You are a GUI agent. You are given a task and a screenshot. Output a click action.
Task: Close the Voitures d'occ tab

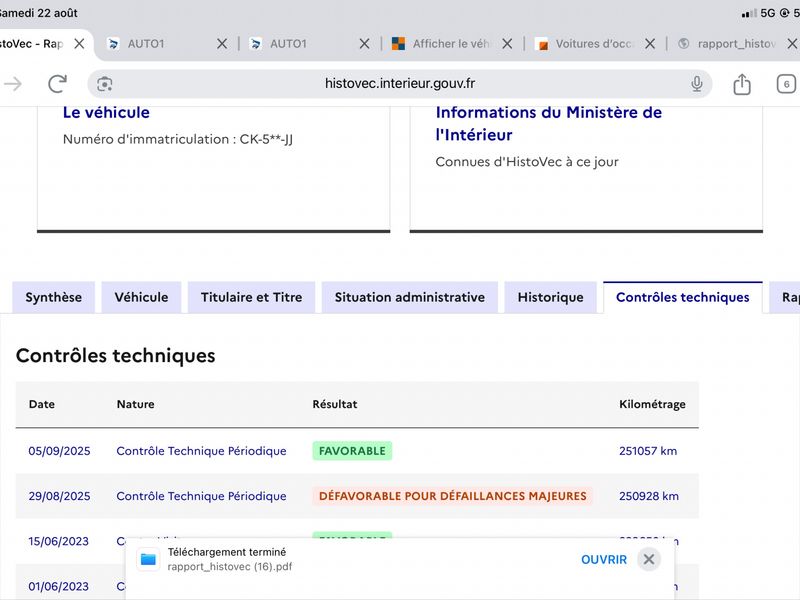pyautogui.click(x=650, y=44)
